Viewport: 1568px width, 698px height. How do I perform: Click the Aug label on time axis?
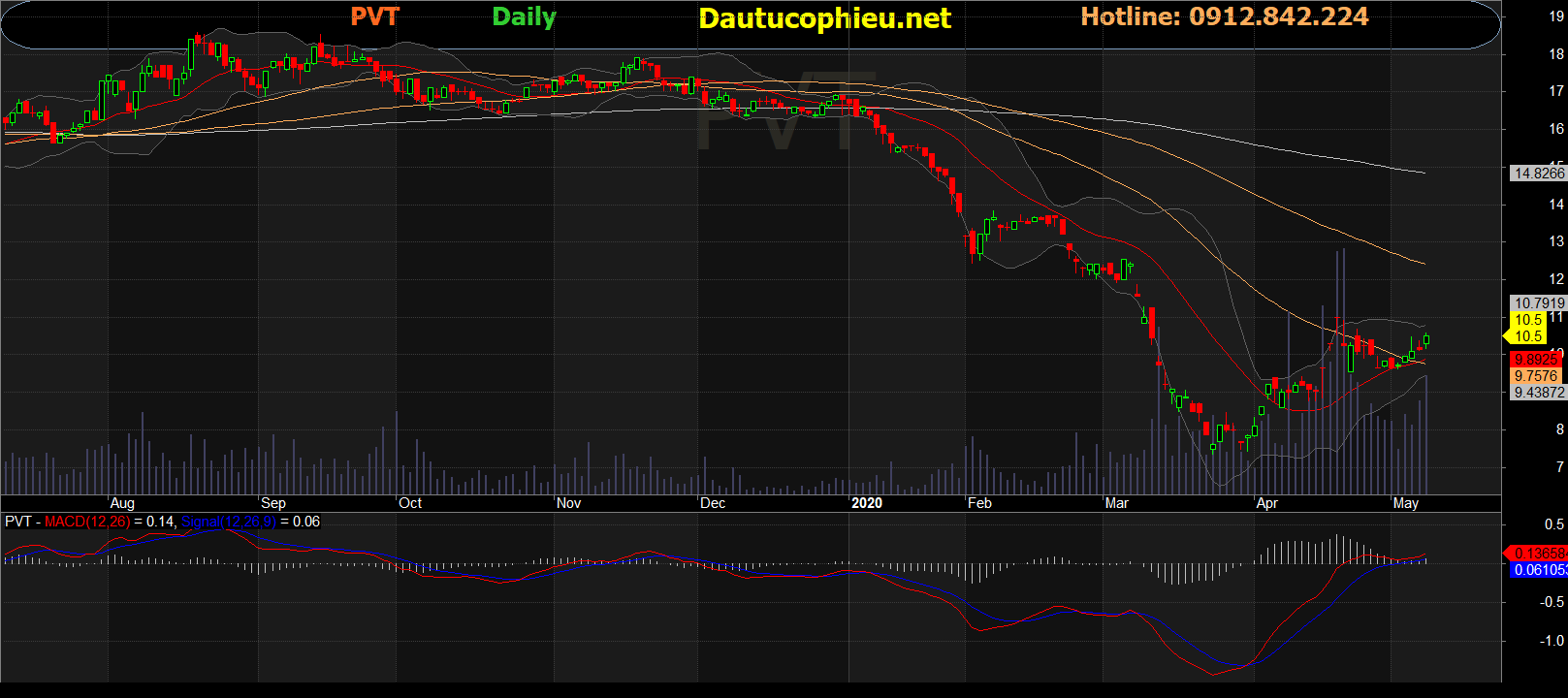(x=122, y=503)
